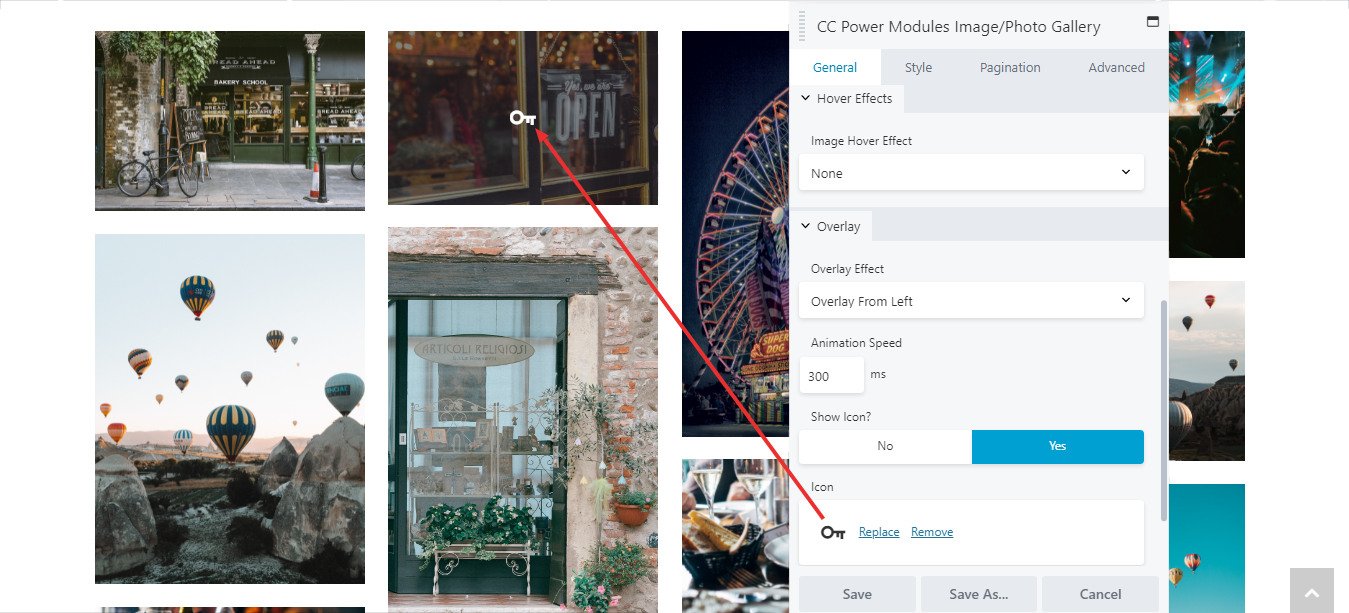Click the Animation Speed input field
Viewport: 1349px width, 613px height.
pyautogui.click(x=831, y=376)
